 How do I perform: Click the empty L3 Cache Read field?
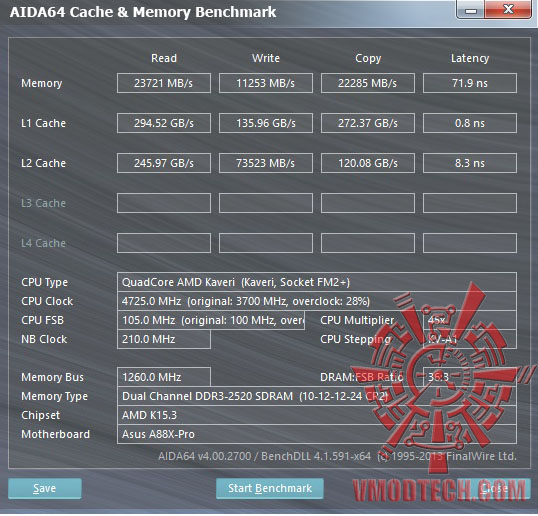pyautogui.click(x=164, y=203)
